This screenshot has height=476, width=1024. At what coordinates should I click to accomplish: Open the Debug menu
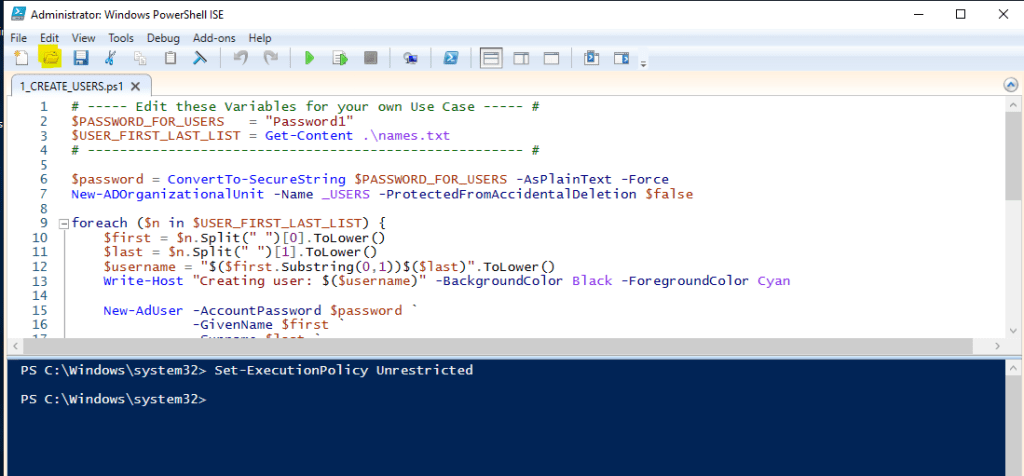tap(163, 37)
